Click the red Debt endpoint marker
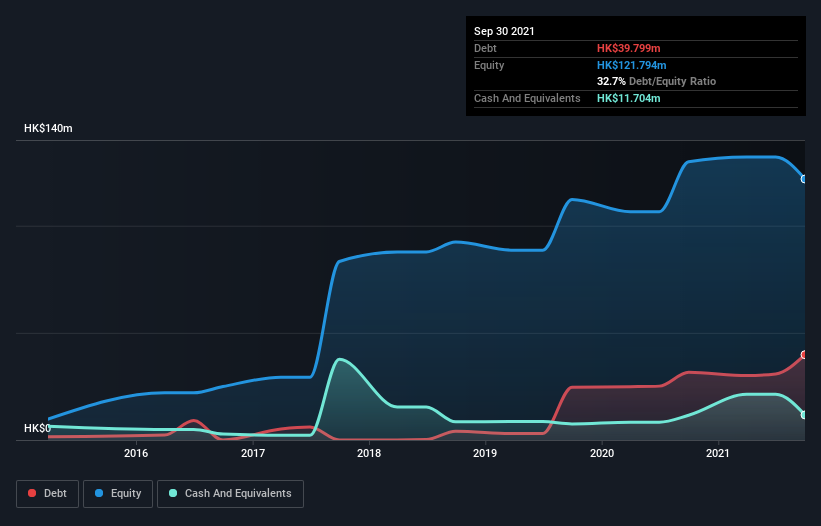This screenshot has width=821, height=526. (804, 355)
